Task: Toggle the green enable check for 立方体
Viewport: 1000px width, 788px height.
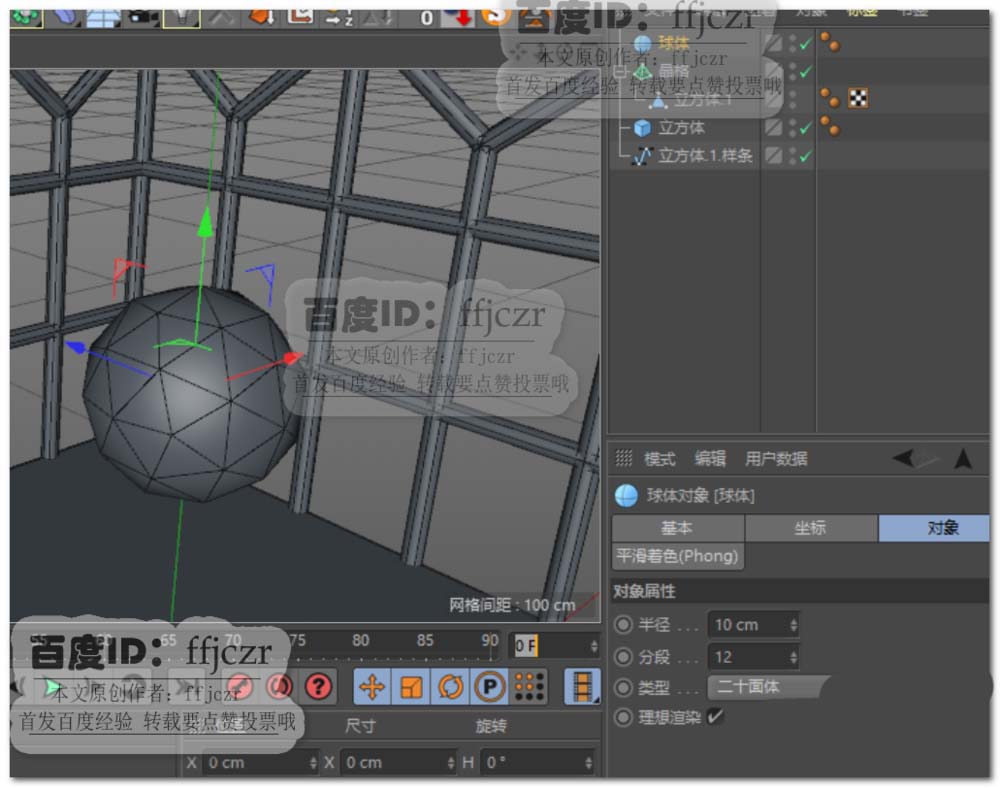Action: click(805, 128)
